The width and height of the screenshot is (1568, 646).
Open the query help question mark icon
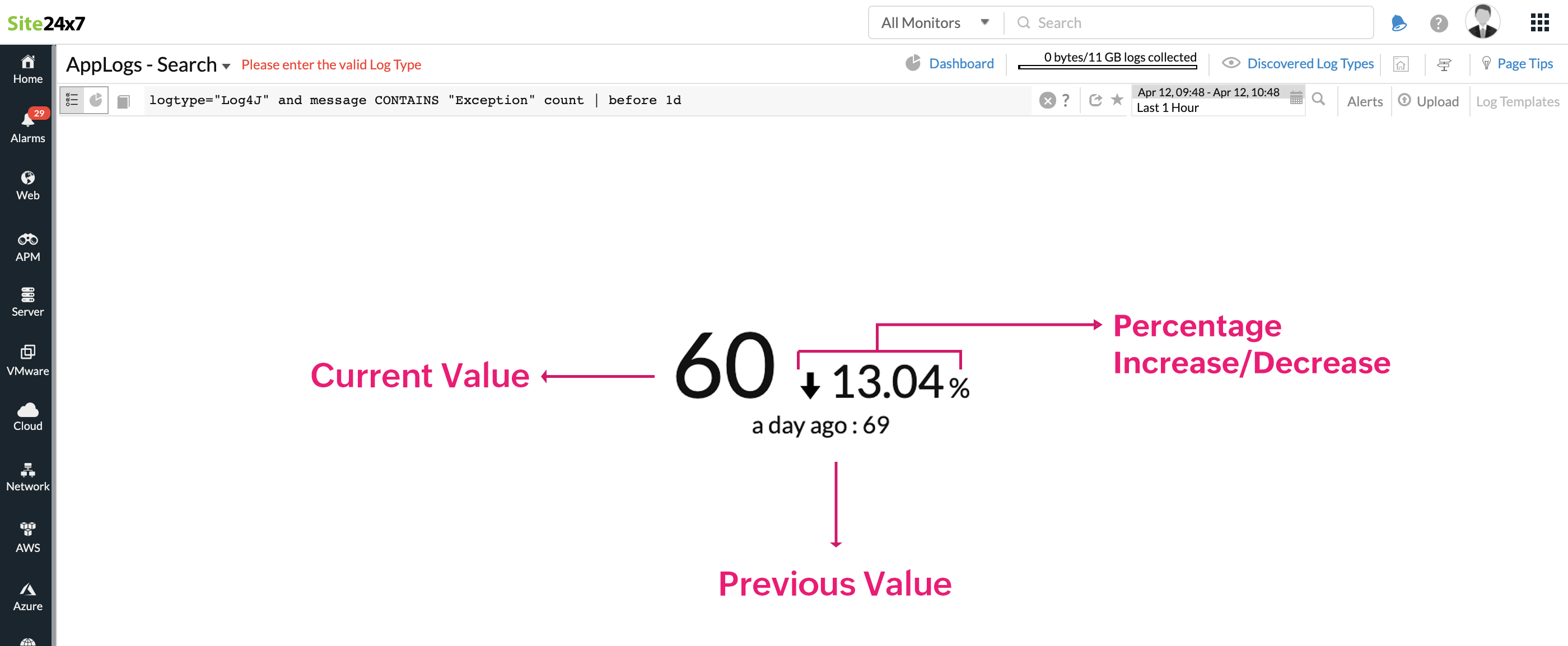click(1065, 100)
